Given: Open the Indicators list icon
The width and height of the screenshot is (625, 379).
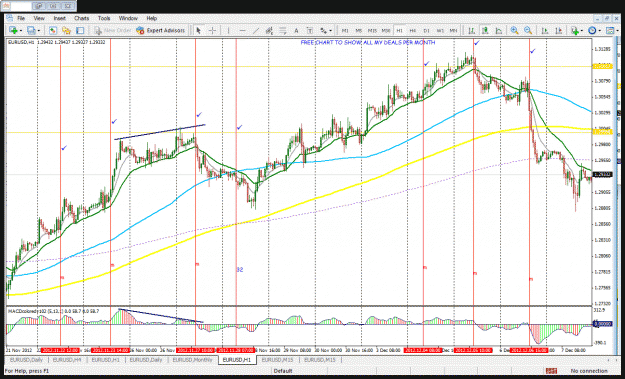Looking at the screenshot, I should tap(574, 30).
